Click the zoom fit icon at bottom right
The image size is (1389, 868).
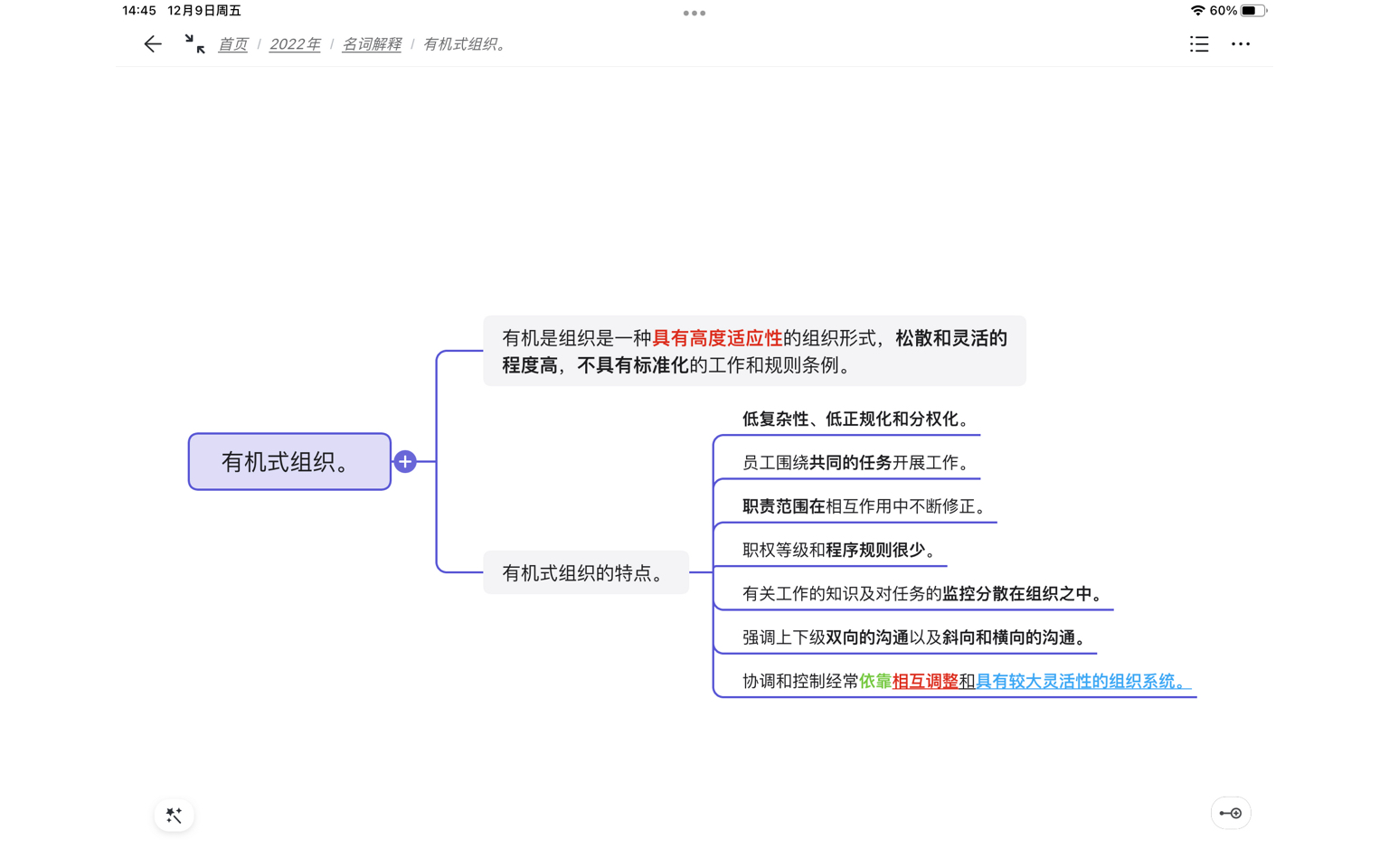(1231, 814)
